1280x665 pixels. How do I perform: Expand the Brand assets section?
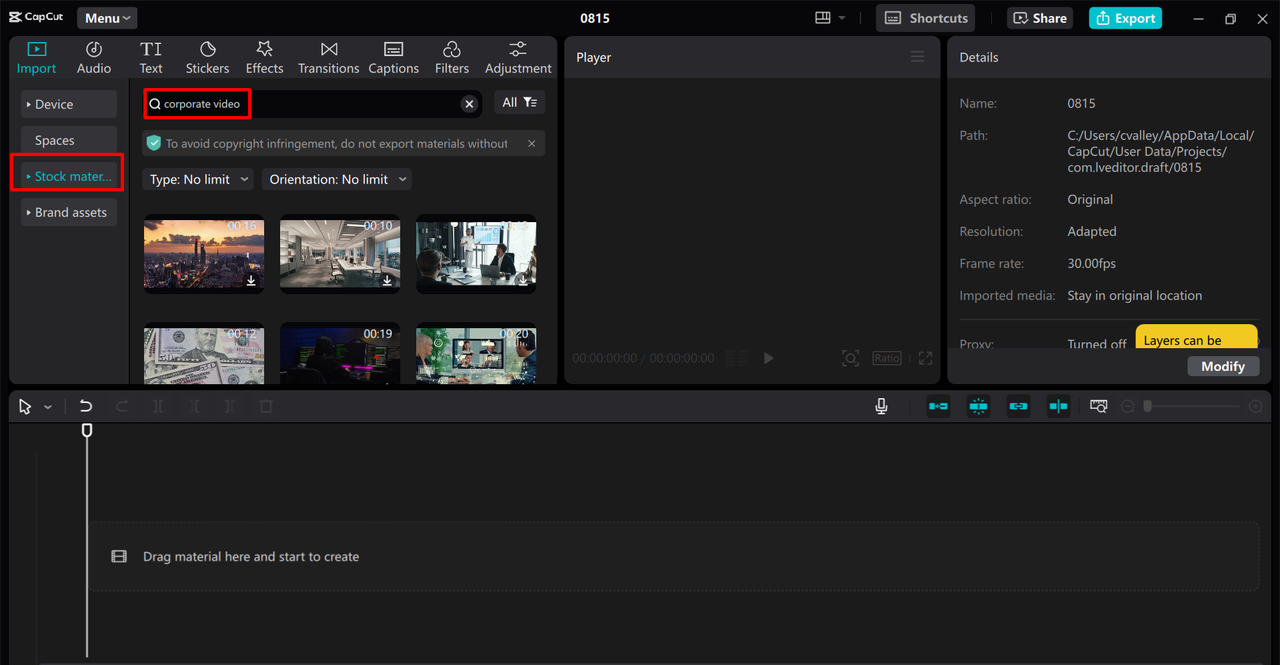[69, 212]
